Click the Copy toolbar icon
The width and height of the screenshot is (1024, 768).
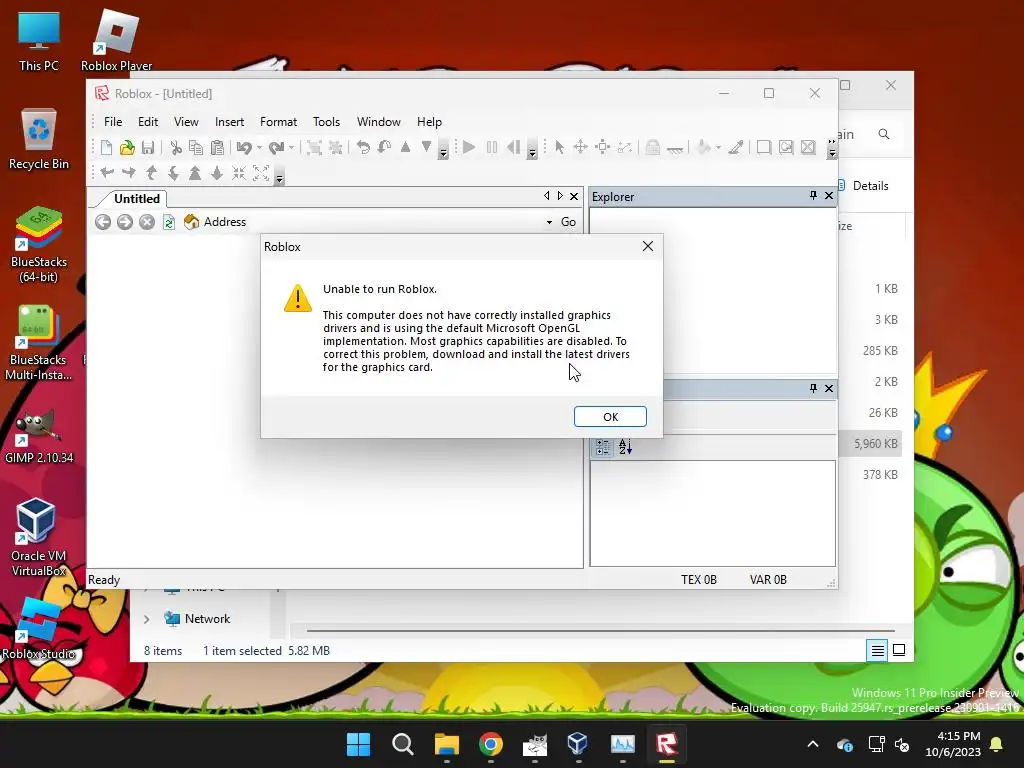pos(196,148)
